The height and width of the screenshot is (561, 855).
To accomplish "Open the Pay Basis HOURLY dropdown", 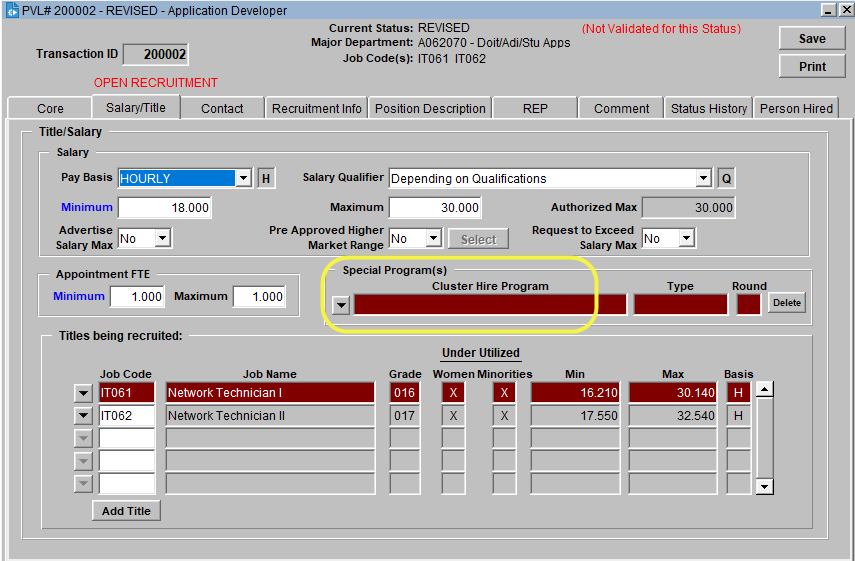I will 243,178.
